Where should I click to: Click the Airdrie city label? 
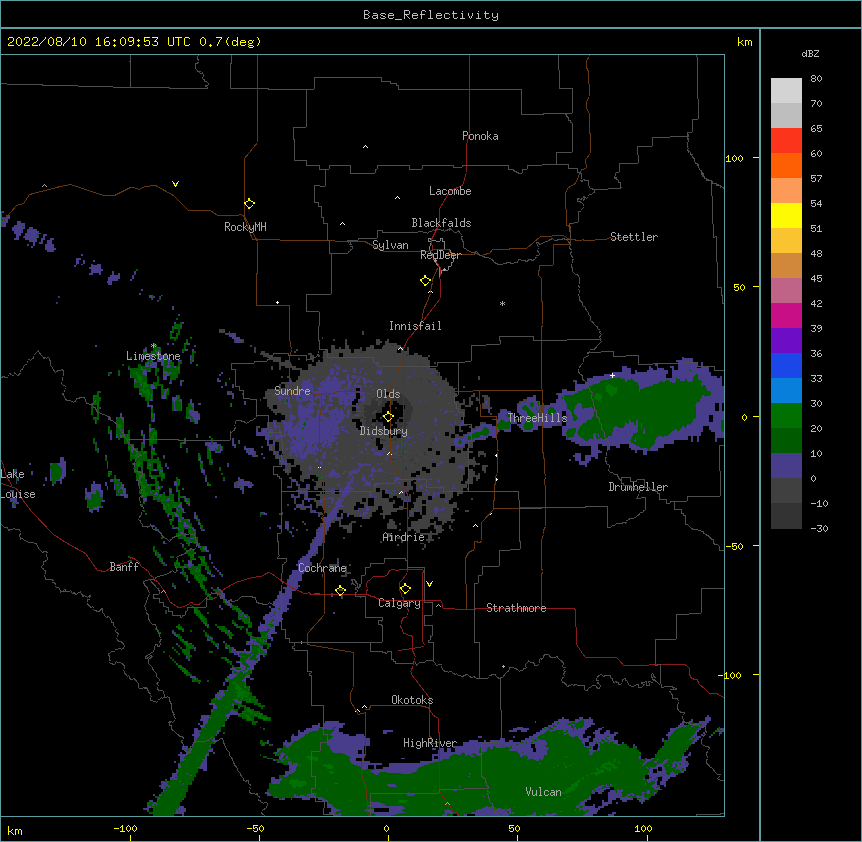click(x=404, y=537)
